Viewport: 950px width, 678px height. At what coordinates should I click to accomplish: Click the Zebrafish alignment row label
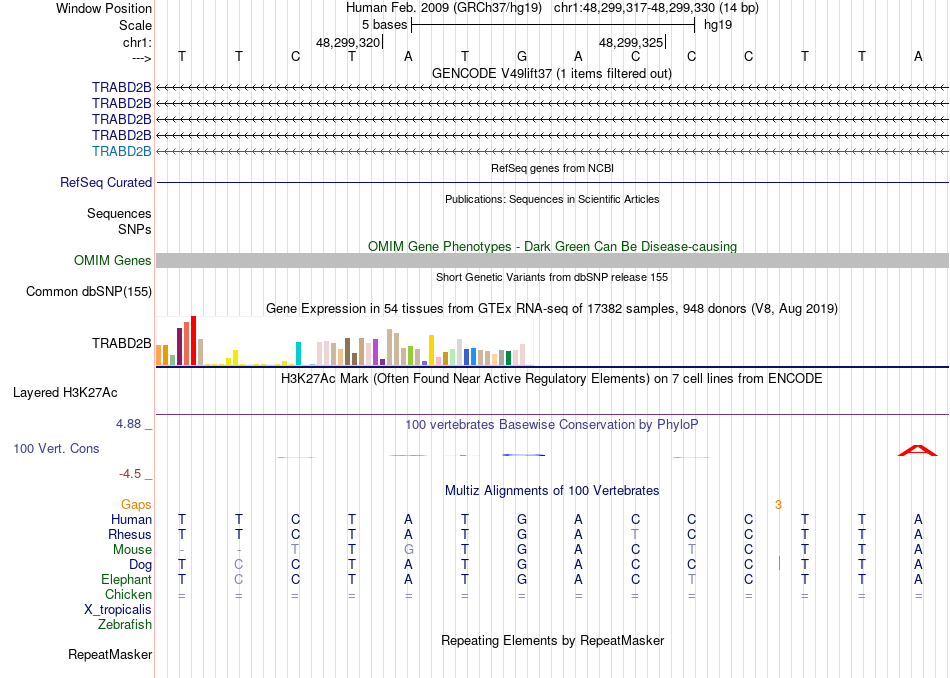(125, 625)
